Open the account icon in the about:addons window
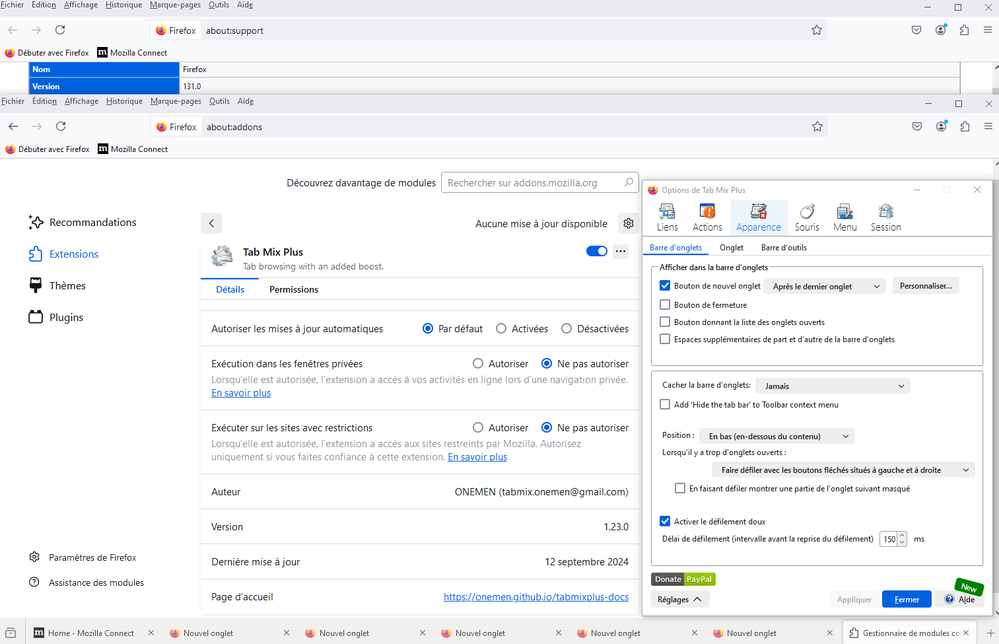This screenshot has width=999, height=644. point(941,126)
